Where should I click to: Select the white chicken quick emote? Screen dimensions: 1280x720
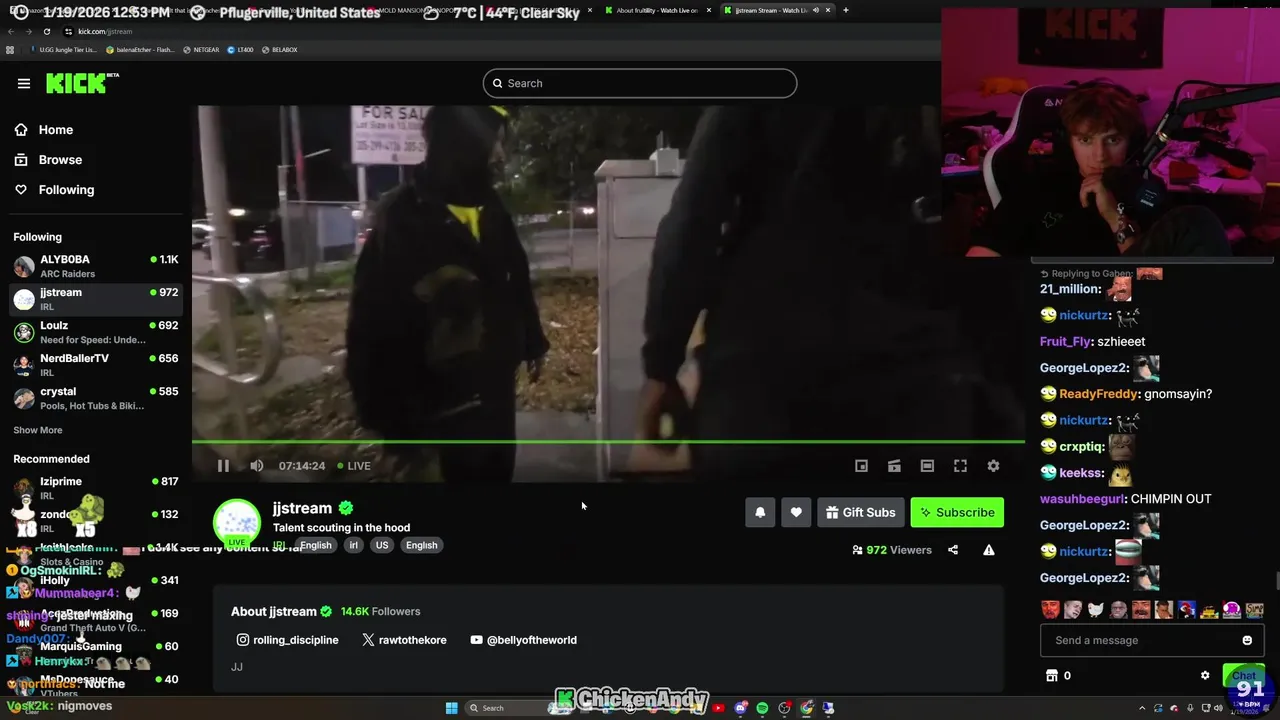pyautogui.click(x=1095, y=609)
